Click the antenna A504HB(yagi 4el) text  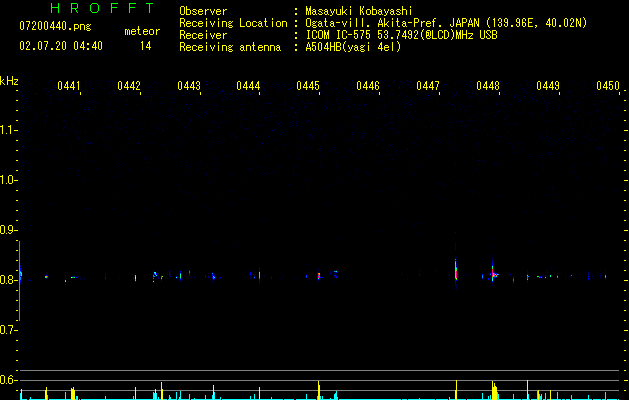click(x=353, y=47)
